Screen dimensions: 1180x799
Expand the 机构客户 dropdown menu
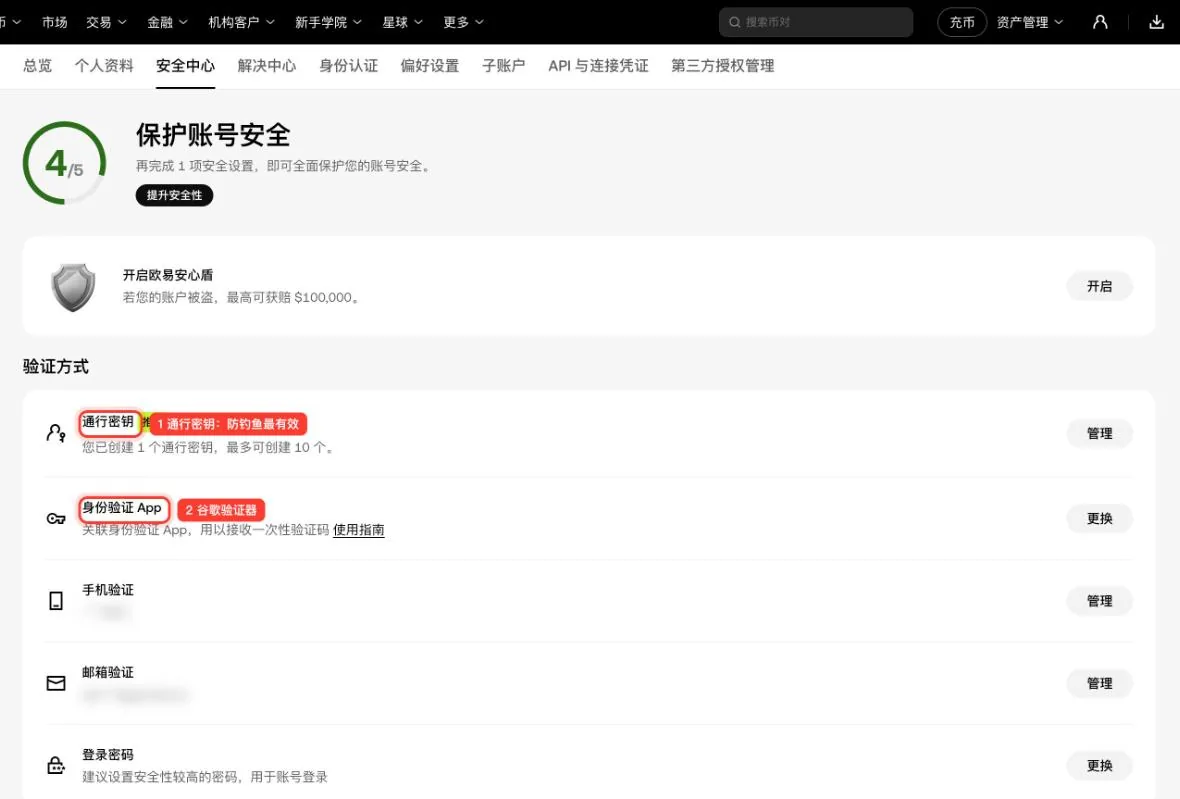(241, 23)
